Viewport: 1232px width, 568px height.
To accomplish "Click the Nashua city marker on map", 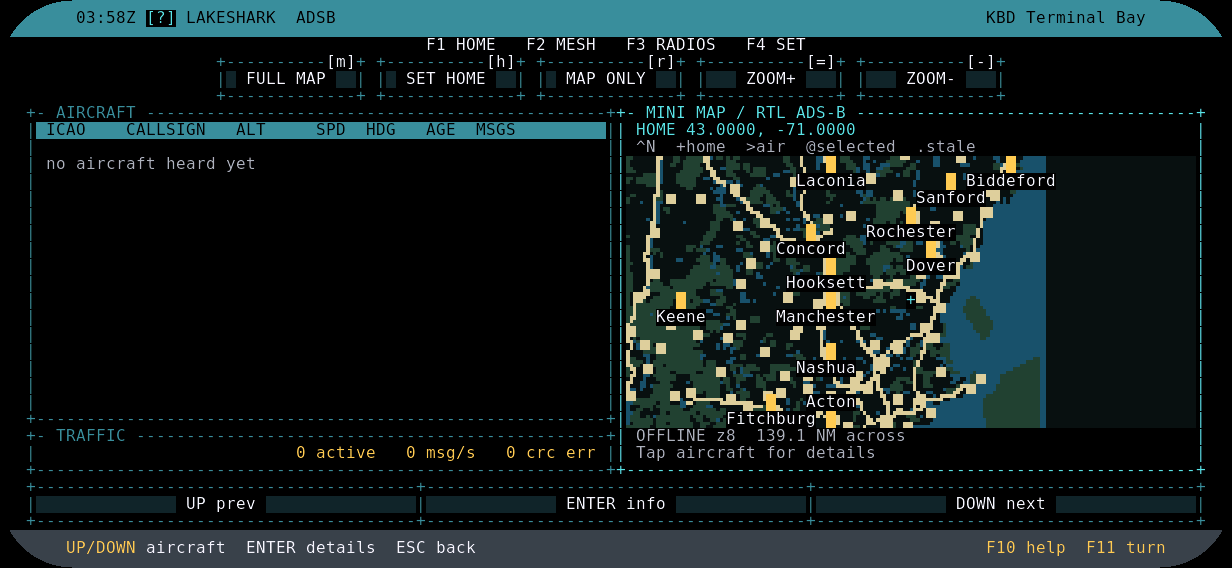I will click(830, 351).
